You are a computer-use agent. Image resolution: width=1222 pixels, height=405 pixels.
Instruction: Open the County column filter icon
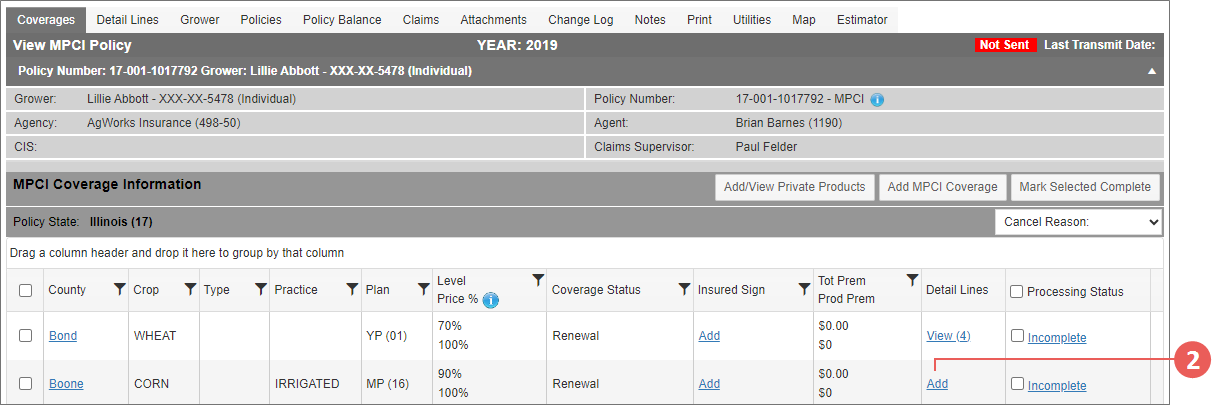click(x=119, y=289)
